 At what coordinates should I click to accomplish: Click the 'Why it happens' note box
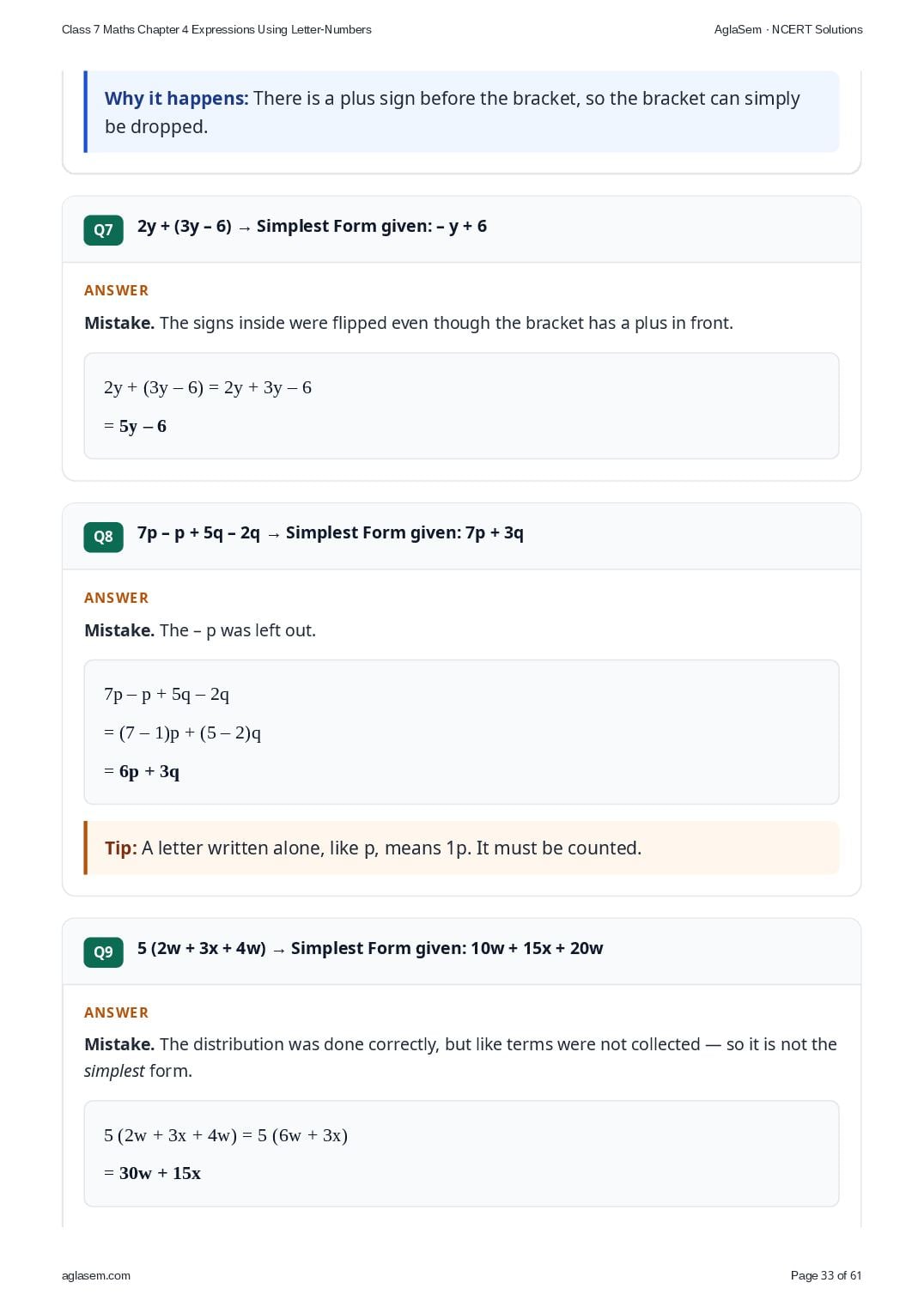coord(462,112)
